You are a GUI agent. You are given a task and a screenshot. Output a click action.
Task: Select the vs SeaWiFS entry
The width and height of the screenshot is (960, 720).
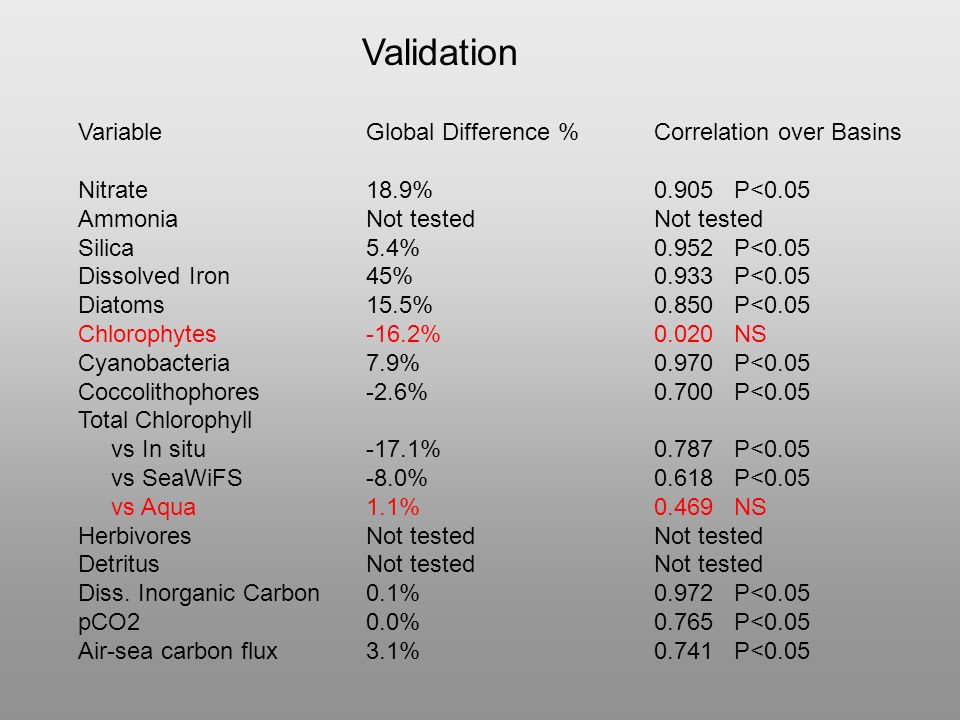(x=176, y=478)
